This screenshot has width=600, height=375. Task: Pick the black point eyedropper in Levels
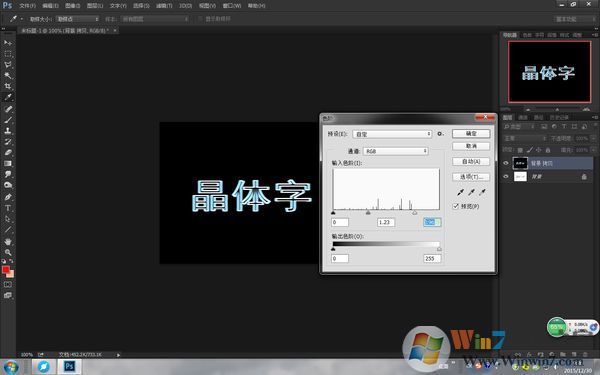[460, 192]
